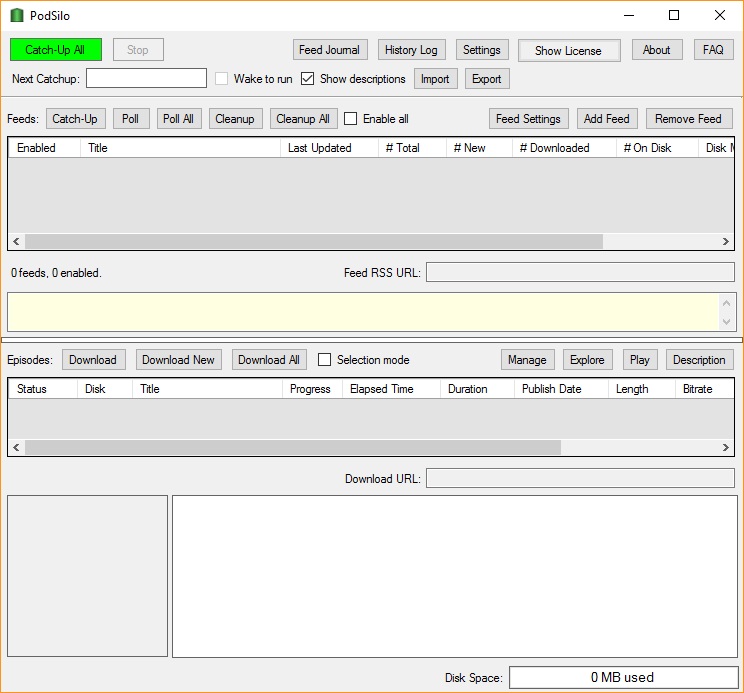Screen dimensions: 744x693
Task: Check Enable all checkbox
Action: coord(350,119)
